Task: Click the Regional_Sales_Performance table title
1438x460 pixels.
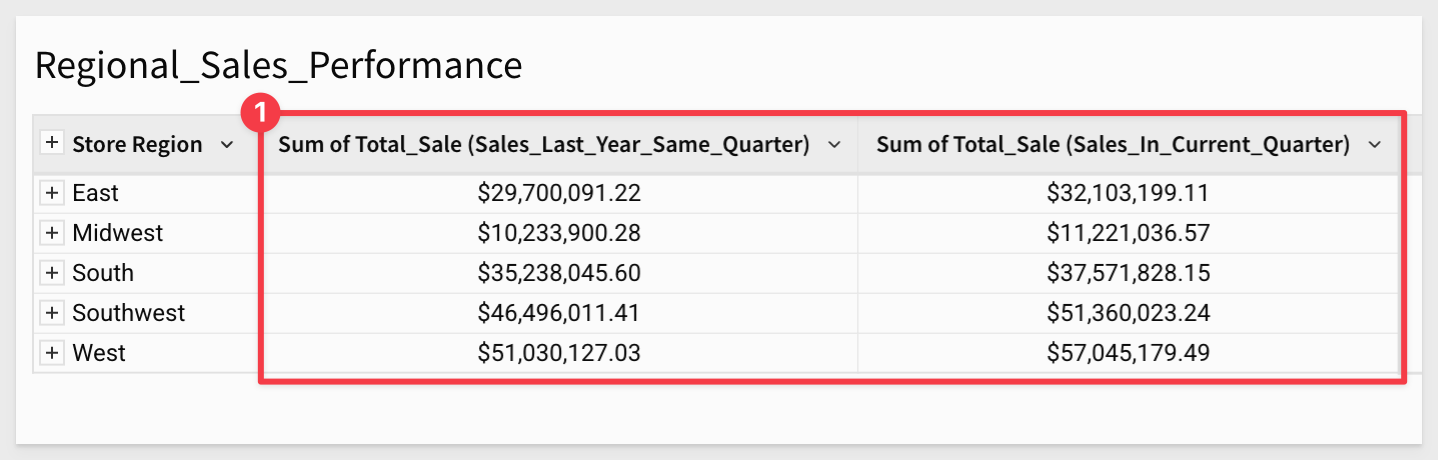Action: pos(278,65)
